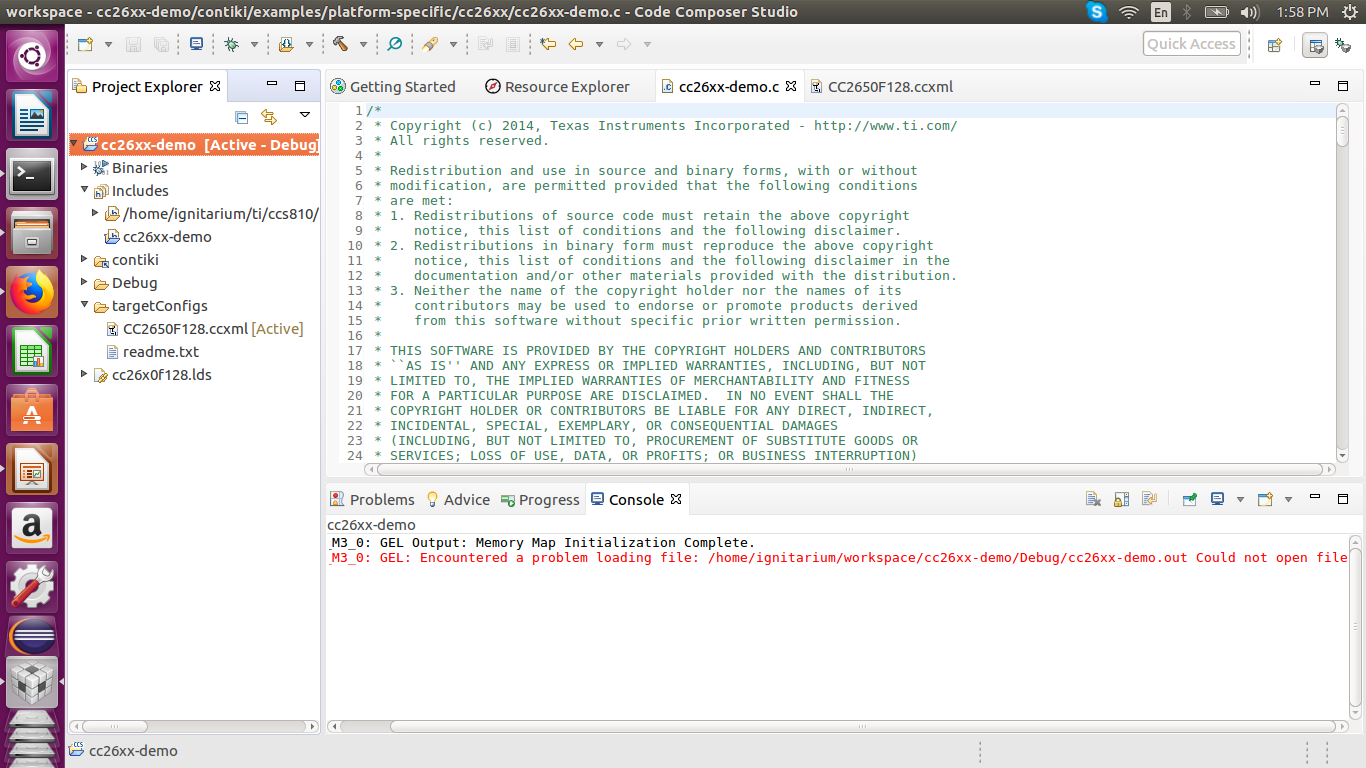This screenshot has width=1366, height=768.
Task: Open Terminal from the Ubuntu launcher
Action: coord(33,177)
